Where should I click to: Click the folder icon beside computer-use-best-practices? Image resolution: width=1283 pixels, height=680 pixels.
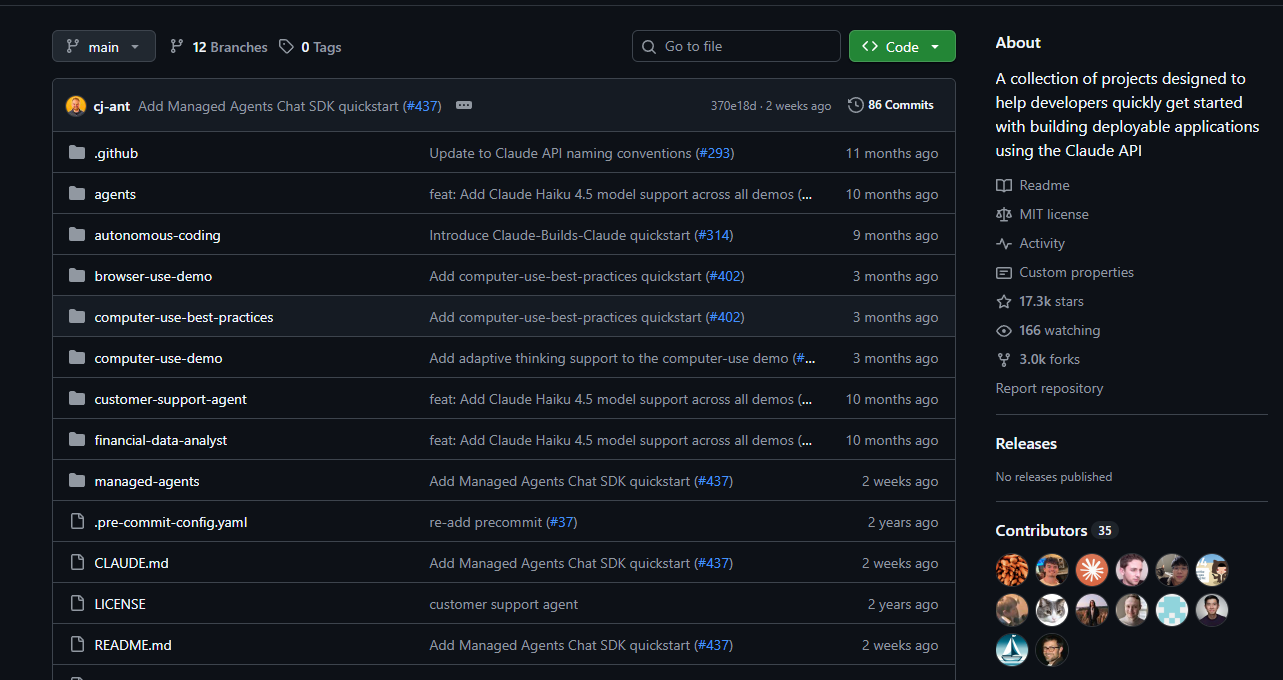click(x=77, y=317)
